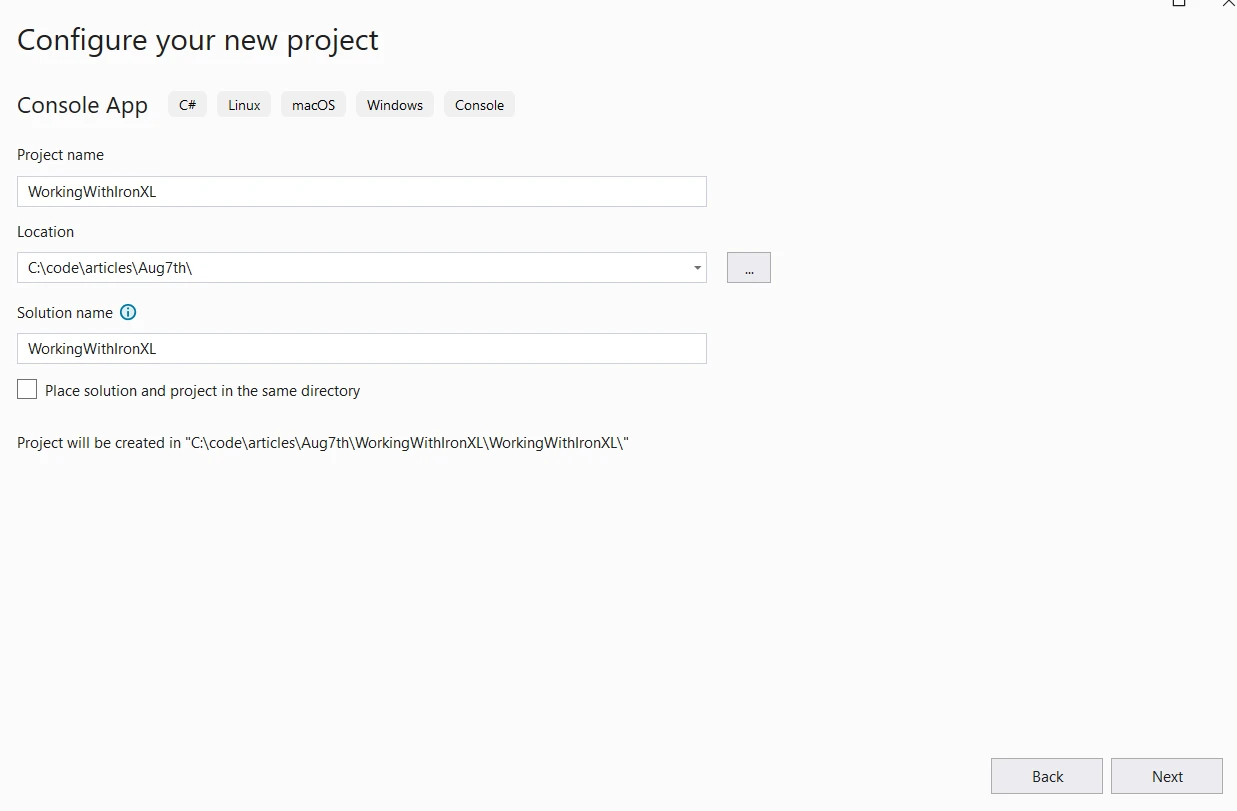Image resolution: width=1237 pixels, height=811 pixels.
Task: Click the "Console App" template title
Action: [82, 105]
